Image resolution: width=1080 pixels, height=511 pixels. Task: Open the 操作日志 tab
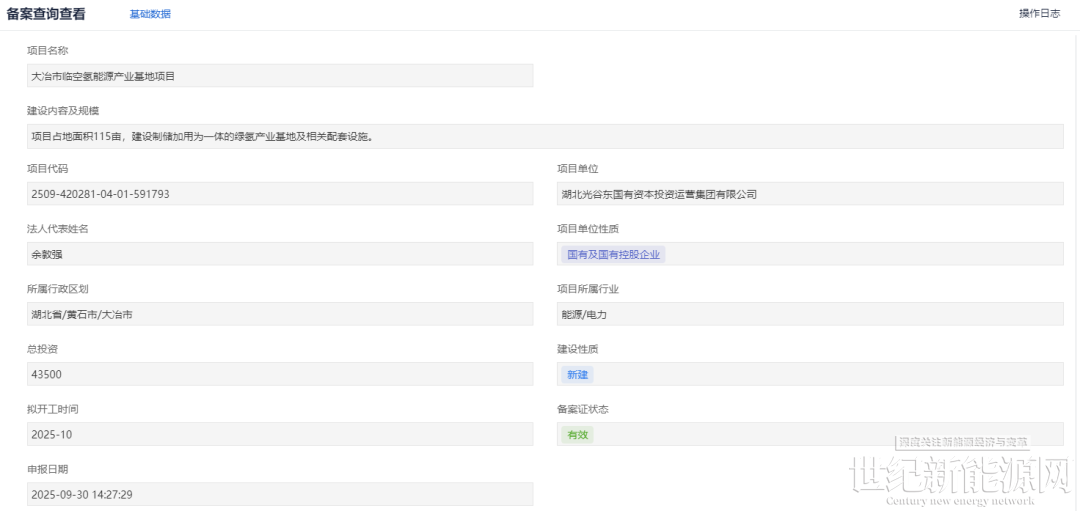1039,14
